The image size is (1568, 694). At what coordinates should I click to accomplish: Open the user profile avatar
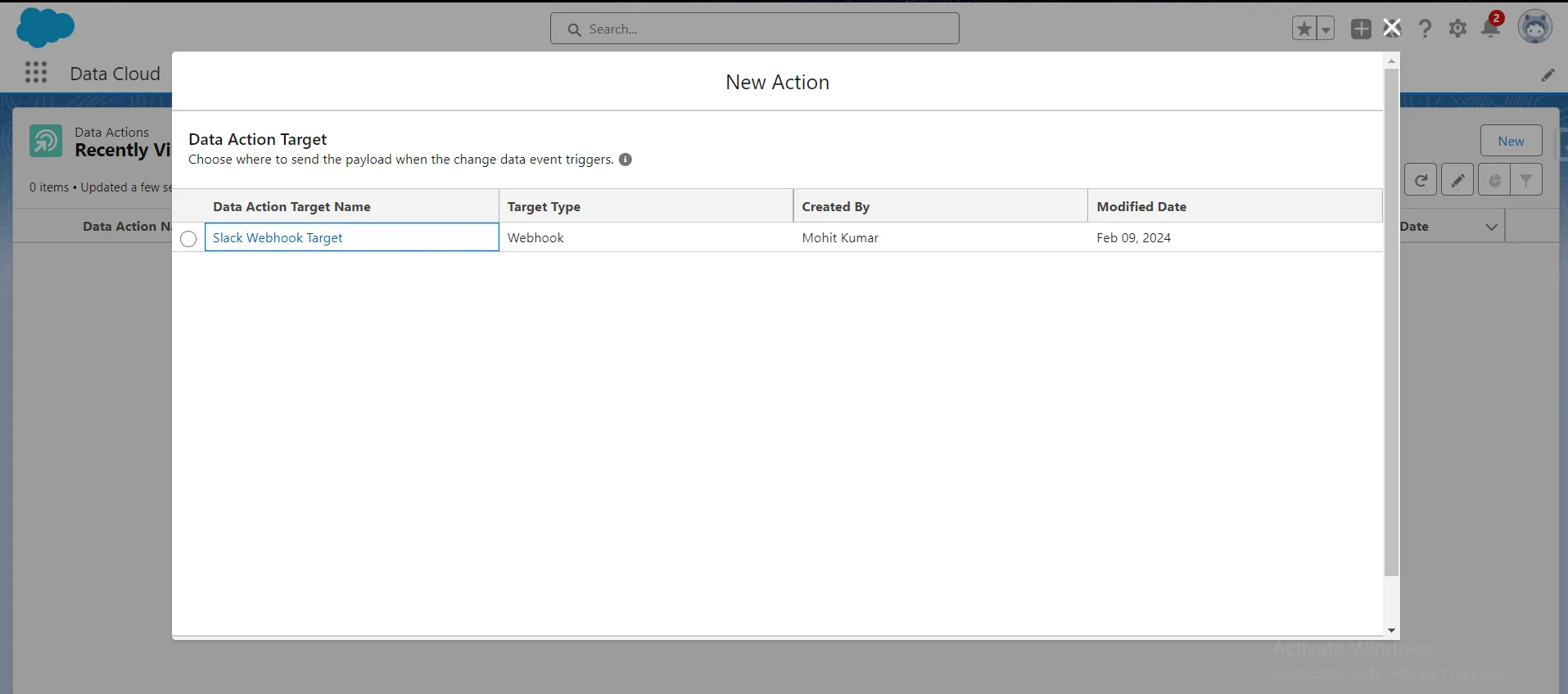[1535, 28]
